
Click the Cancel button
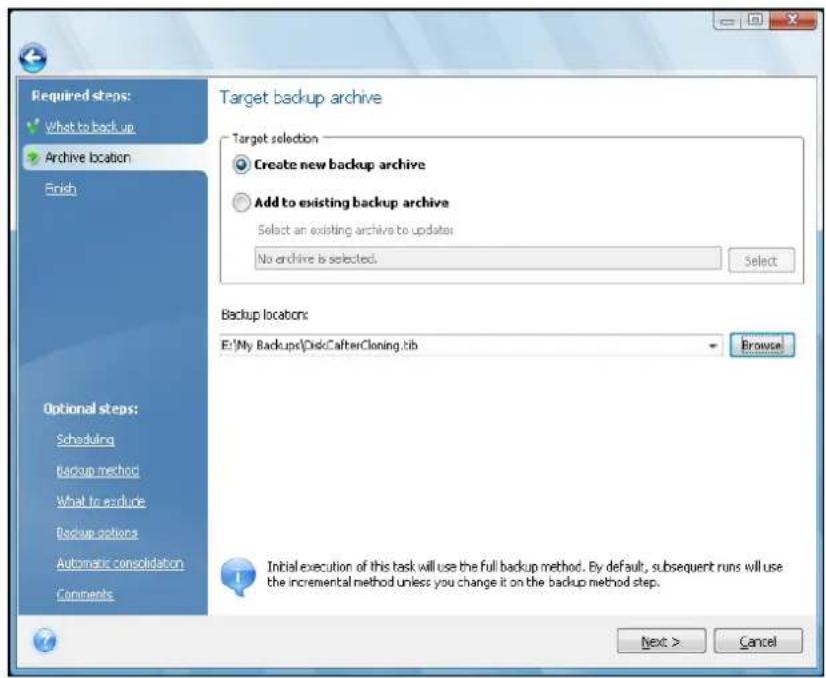coord(758,641)
